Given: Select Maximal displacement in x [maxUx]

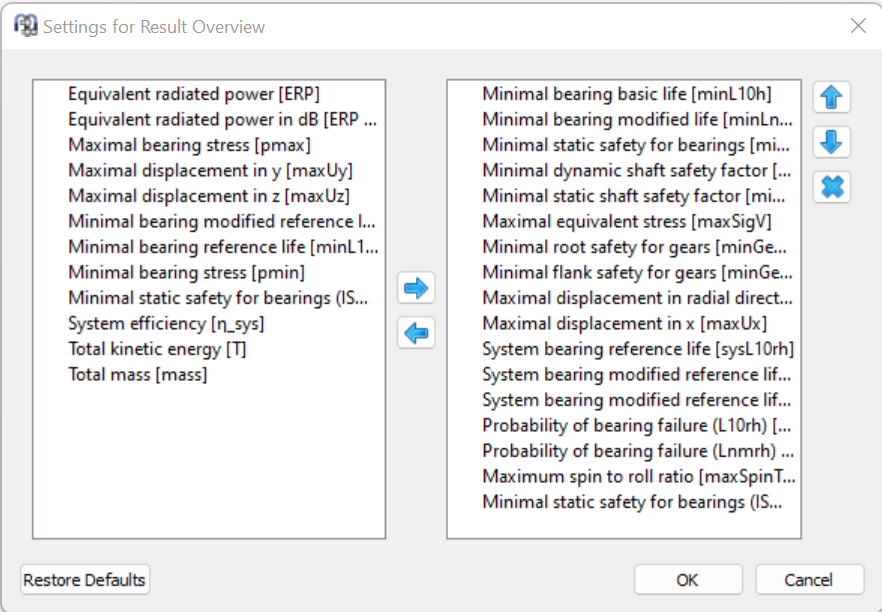Looking at the screenshot, I should point(624,323).
